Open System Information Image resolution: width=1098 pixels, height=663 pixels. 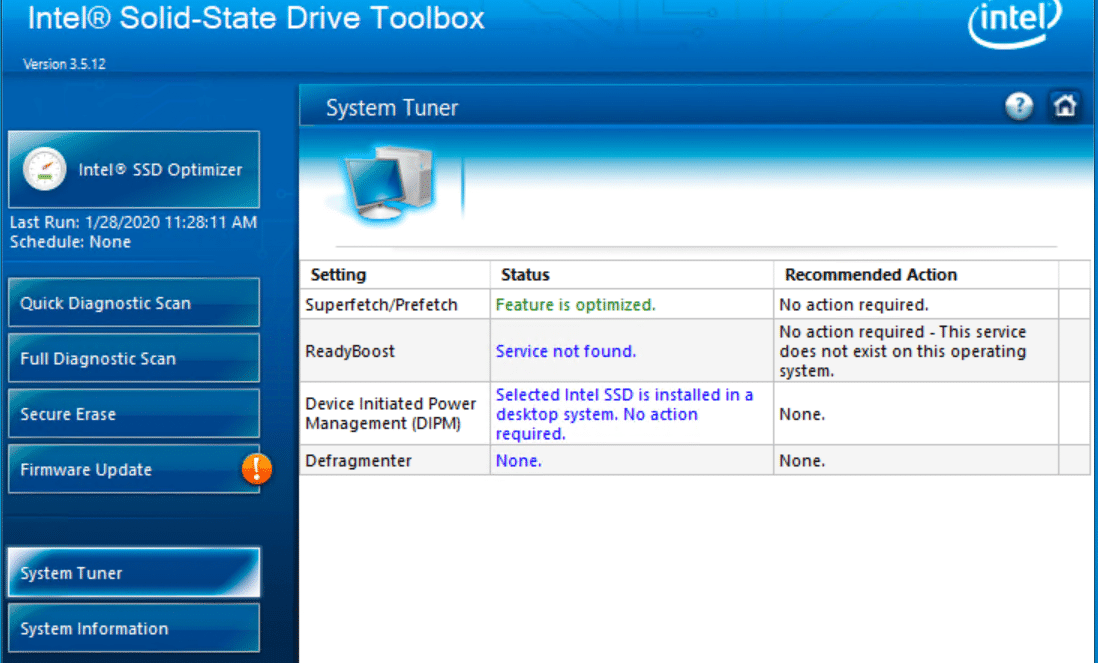(134, 628)
